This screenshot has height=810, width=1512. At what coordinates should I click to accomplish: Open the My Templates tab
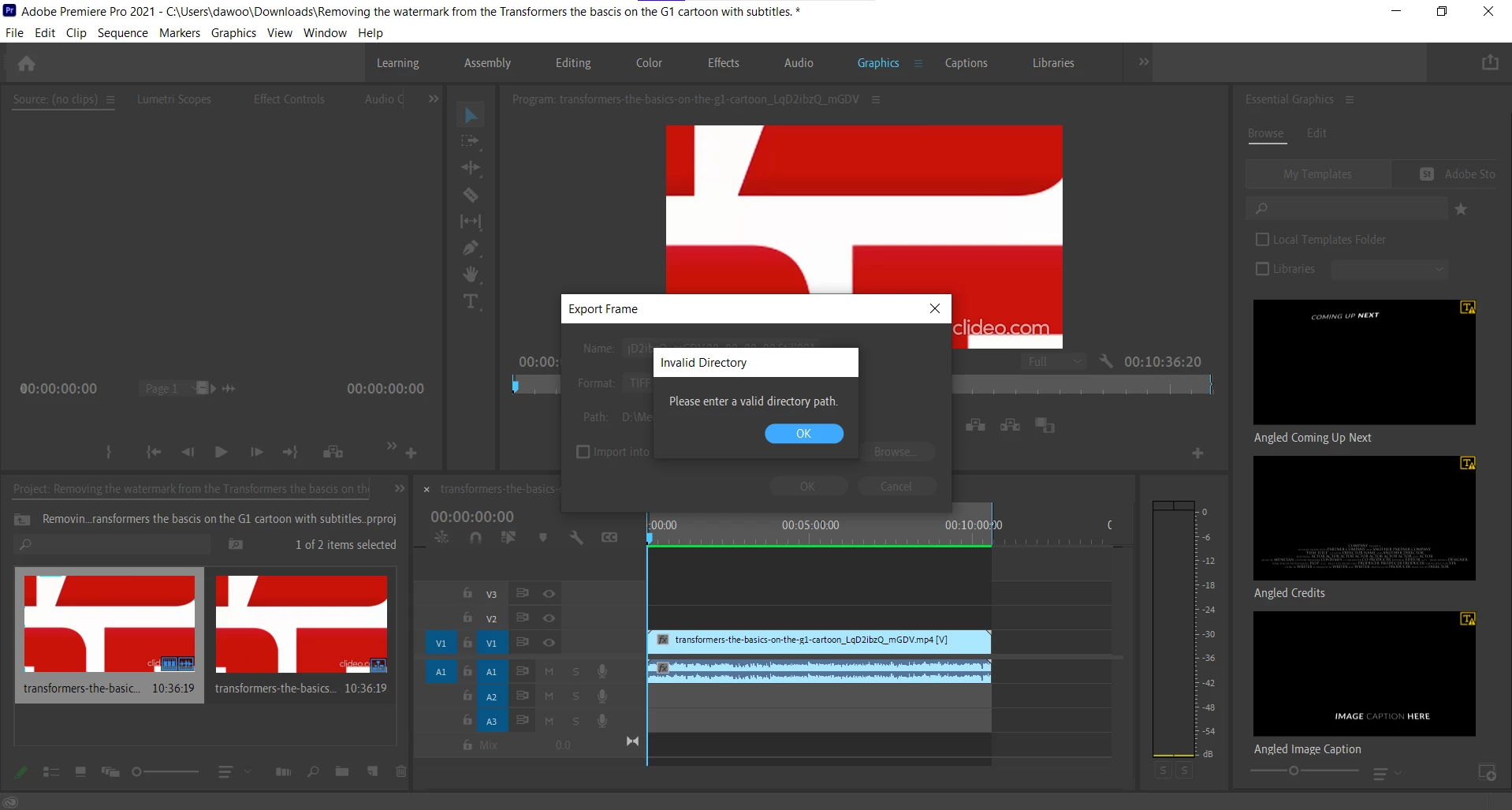coord(1317,174)
